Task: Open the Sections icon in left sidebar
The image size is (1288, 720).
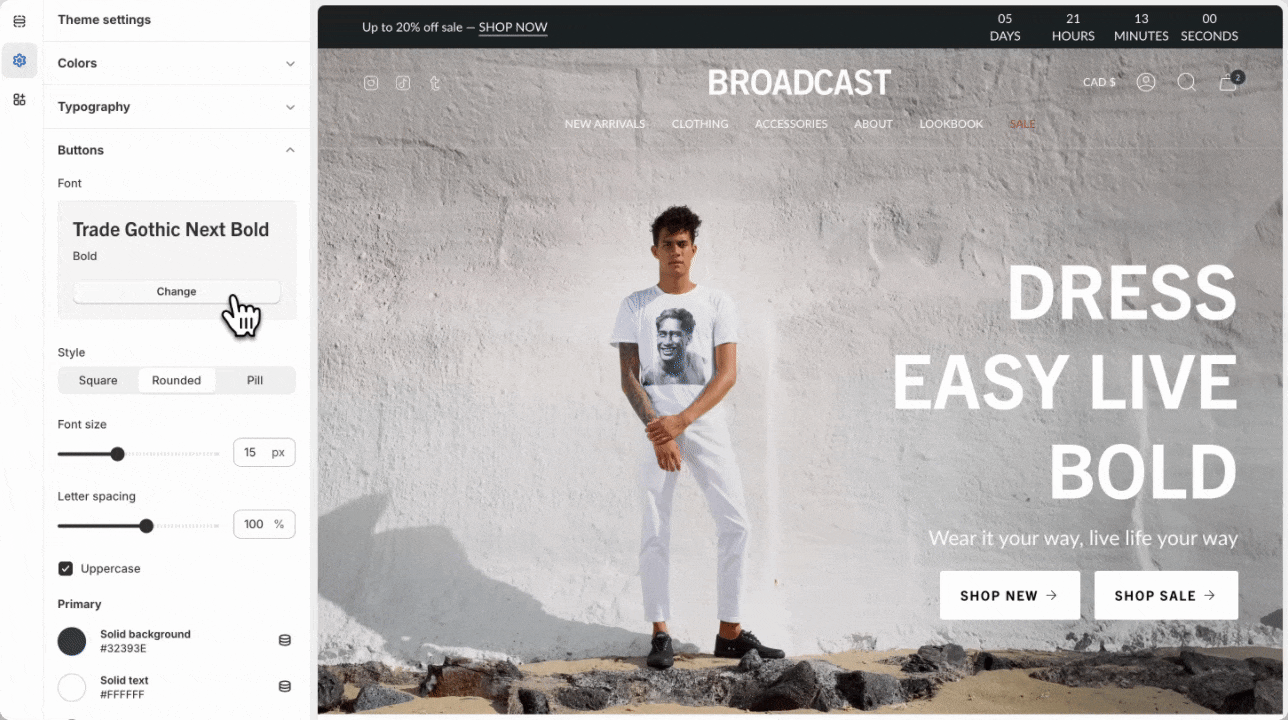Action: coord(19,21)
